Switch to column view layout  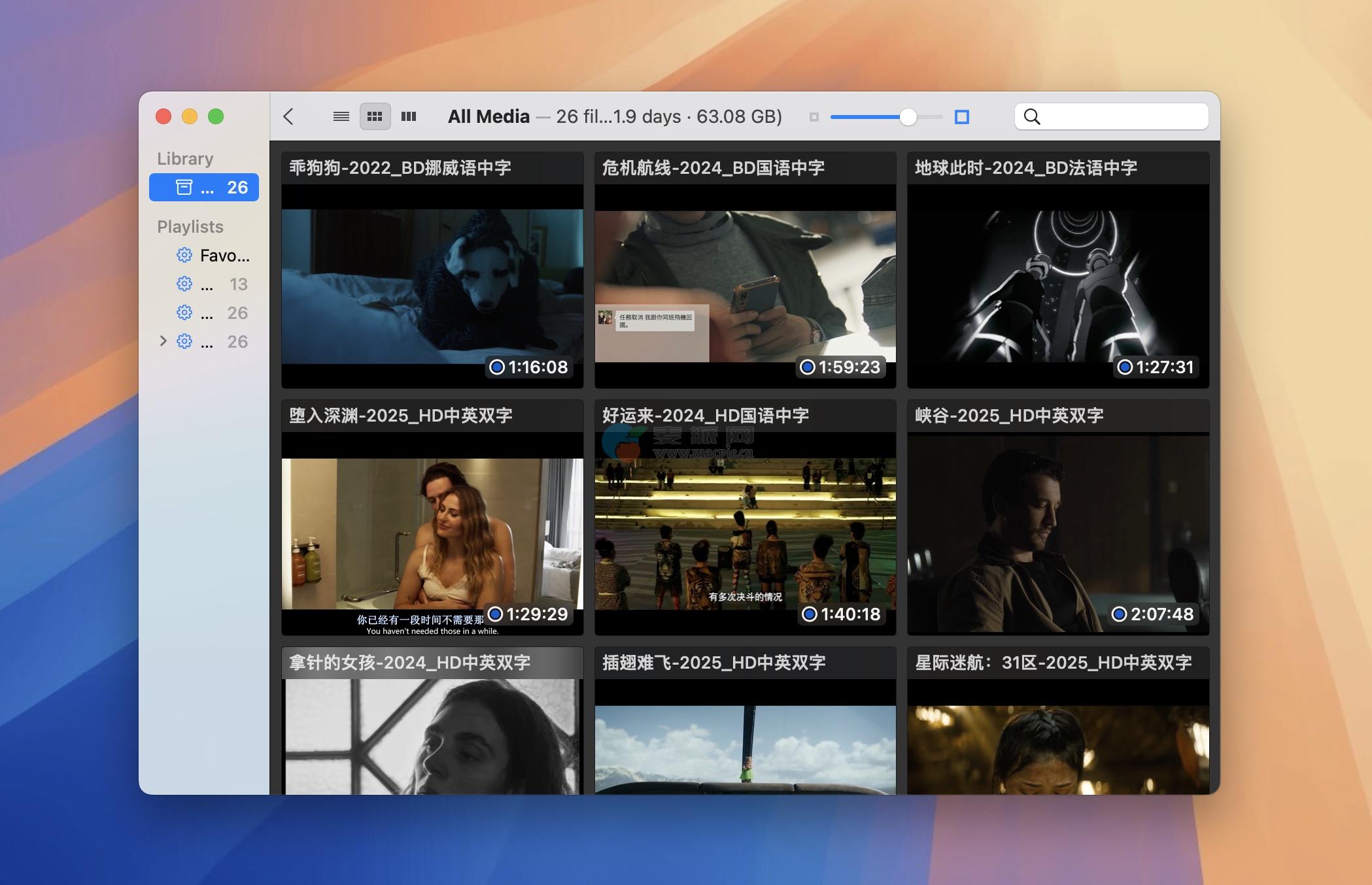pos(409,116)
